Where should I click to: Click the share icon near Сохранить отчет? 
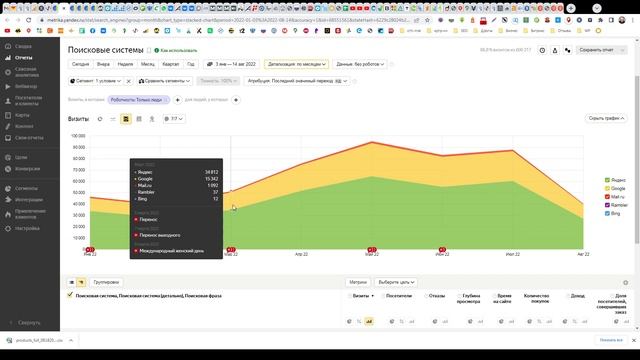click(568, 50)
